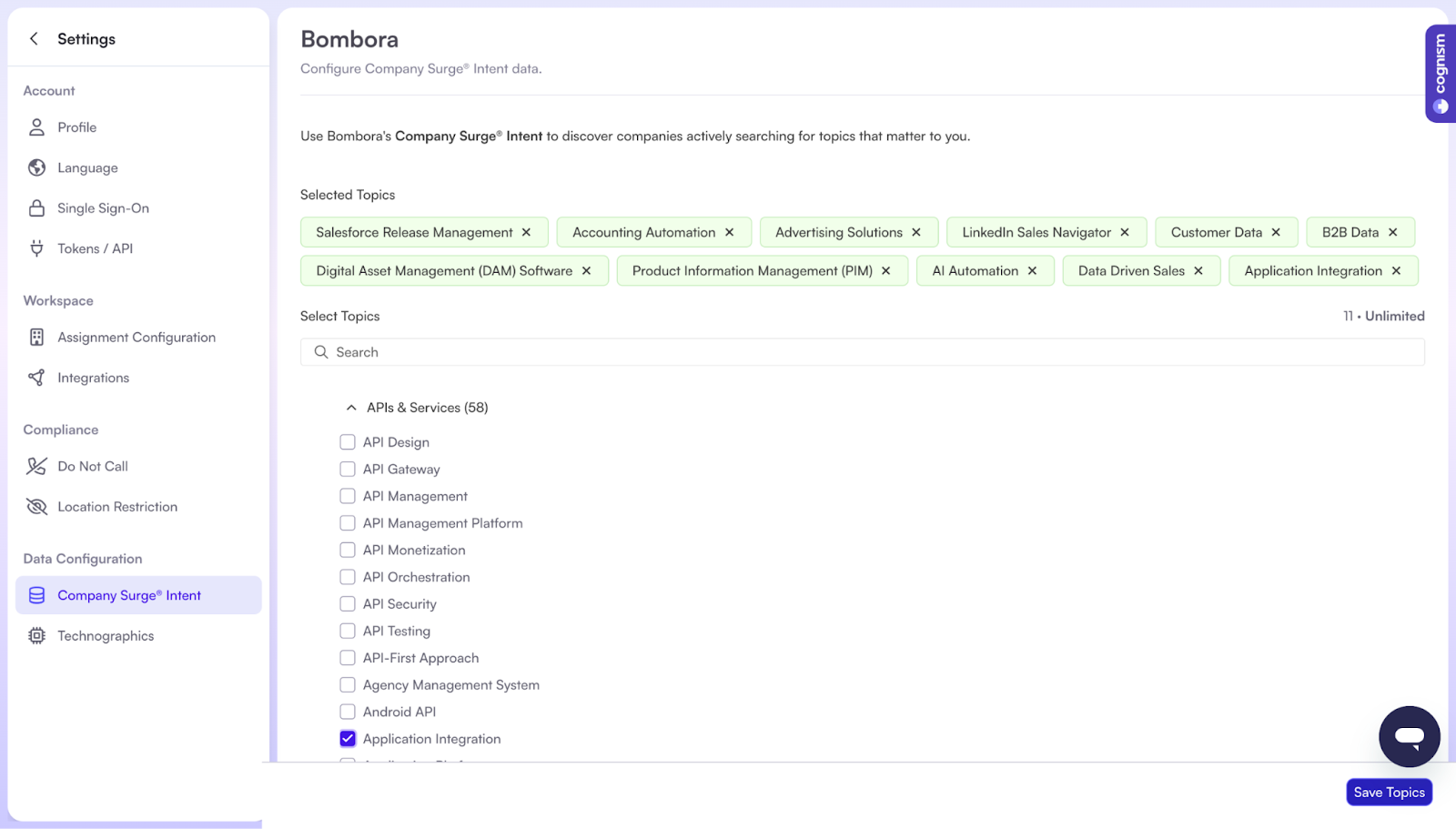Collapse the APIs & Services category
This screenshot has height=829, width=1456.
pyautogui.click(x=351, y=408)
